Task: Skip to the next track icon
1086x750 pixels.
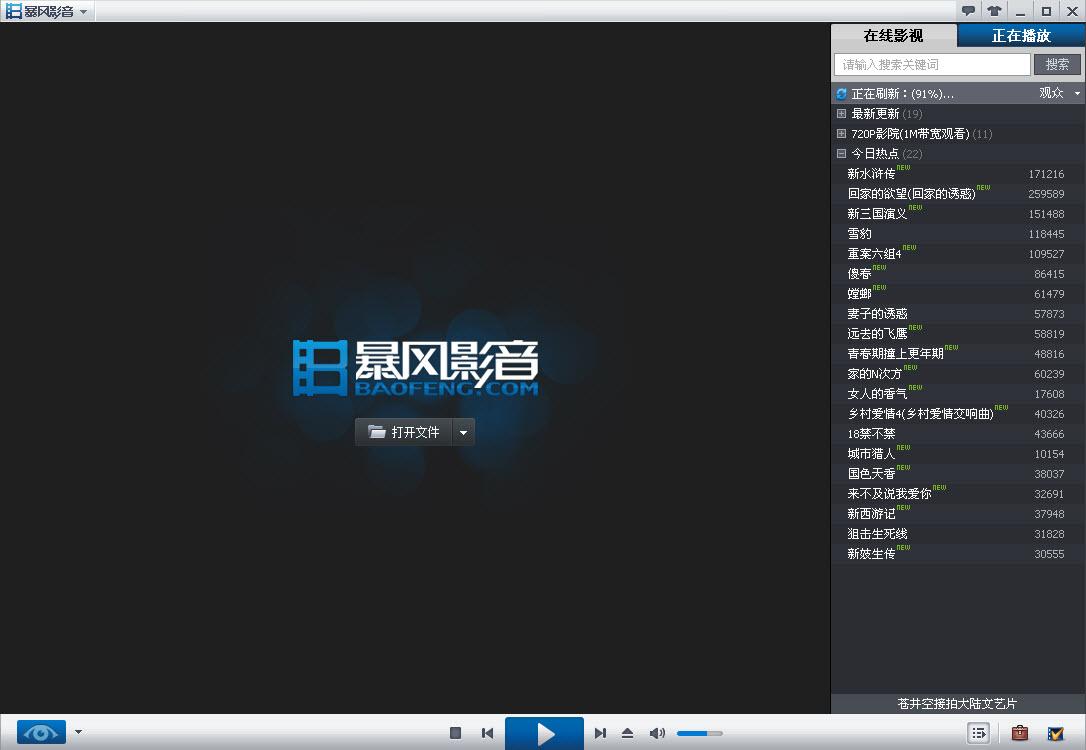Action: (601, 733)
